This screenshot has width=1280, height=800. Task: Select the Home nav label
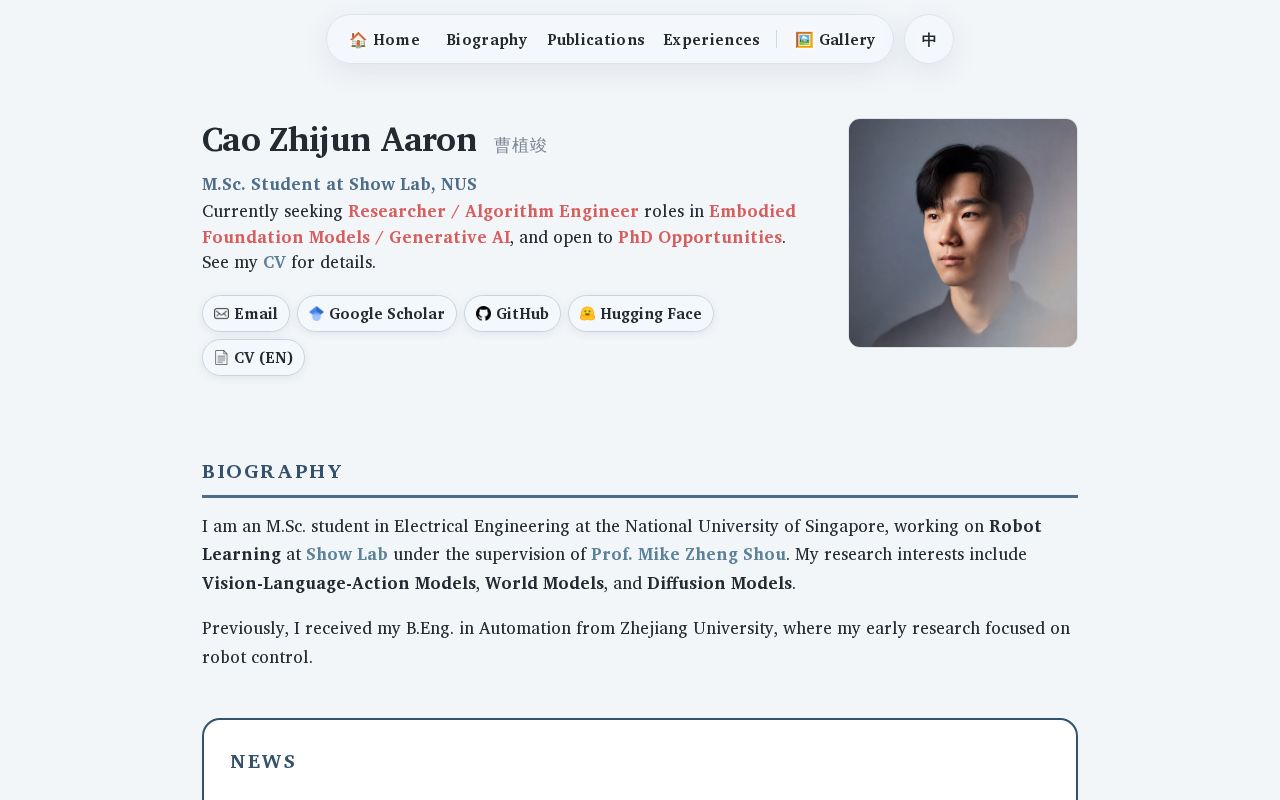(x=396, y=40)
